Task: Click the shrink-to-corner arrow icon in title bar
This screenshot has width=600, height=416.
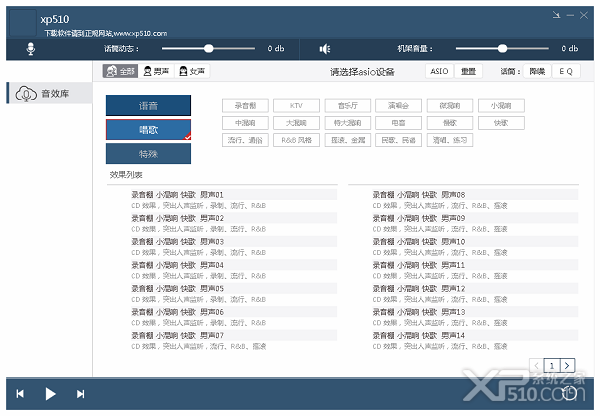Action: pyautogui.click(x=556, y=15)
